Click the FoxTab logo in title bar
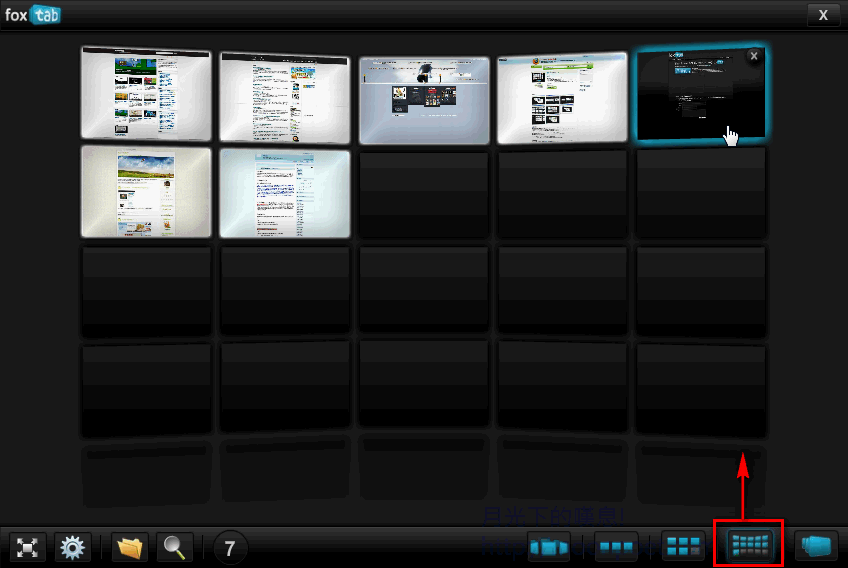The image size is (848, 568). point(33,14)
